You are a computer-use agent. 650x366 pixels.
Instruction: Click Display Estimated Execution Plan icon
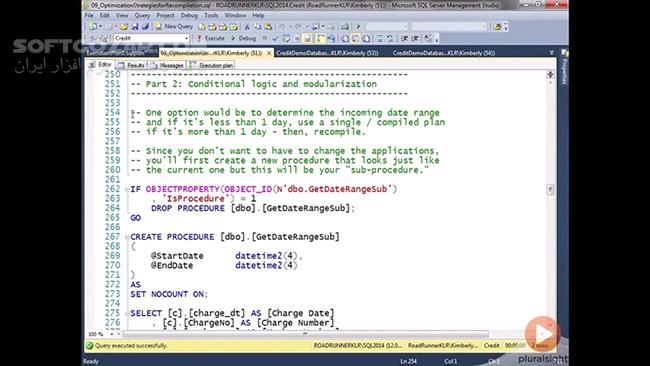coord(286,38)
